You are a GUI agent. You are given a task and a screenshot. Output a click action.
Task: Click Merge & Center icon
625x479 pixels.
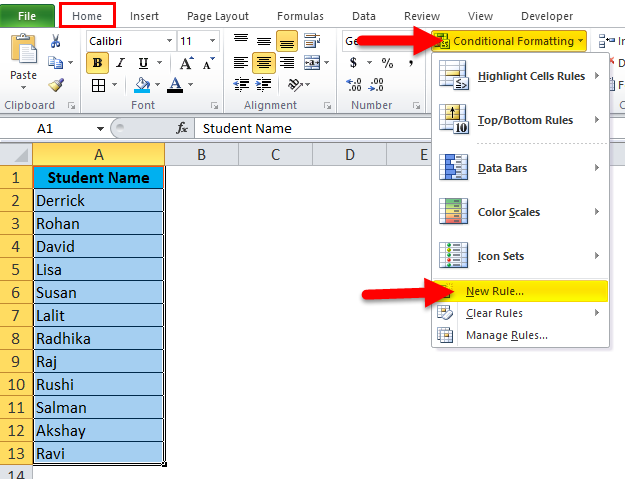(x=312, y=63)
